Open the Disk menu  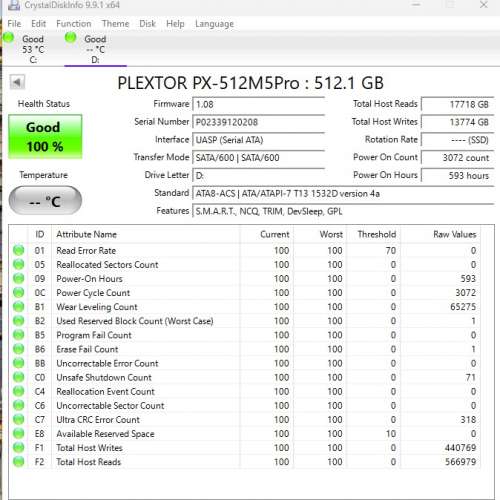click(147, 24)
